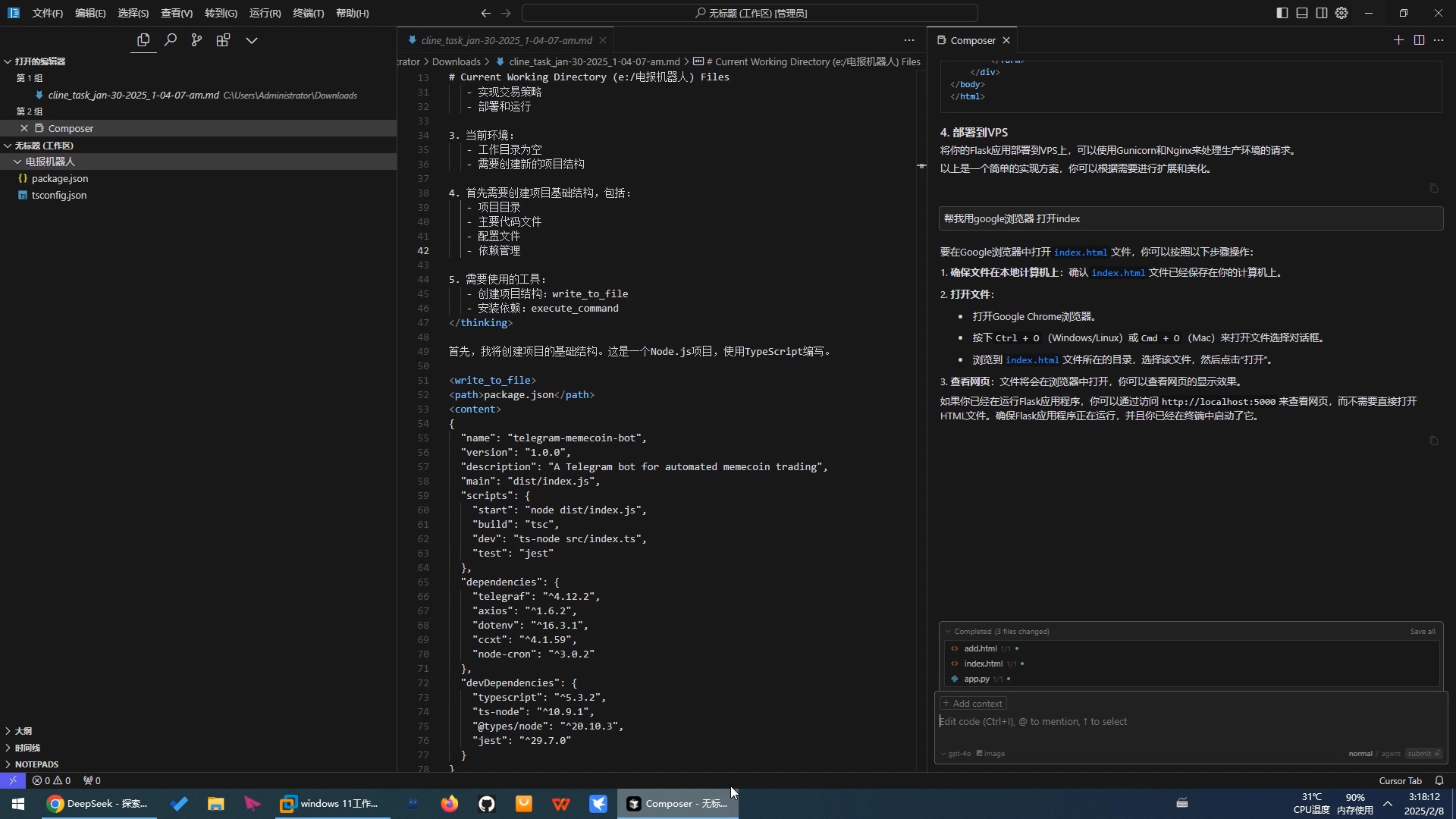
Task: Open the Search view icon
Action: tap(171, 40)
